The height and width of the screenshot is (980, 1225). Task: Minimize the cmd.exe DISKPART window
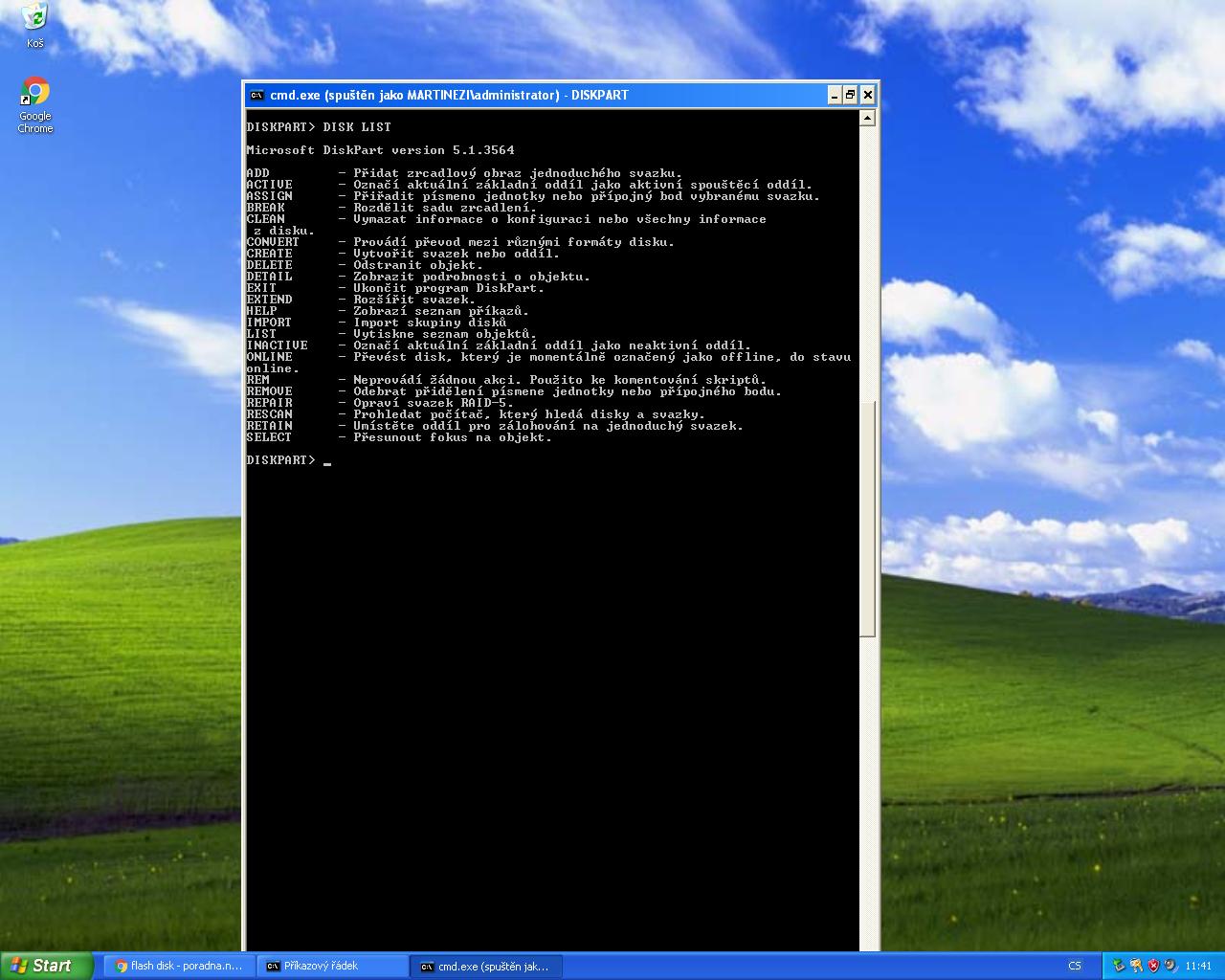pos(834,95)
